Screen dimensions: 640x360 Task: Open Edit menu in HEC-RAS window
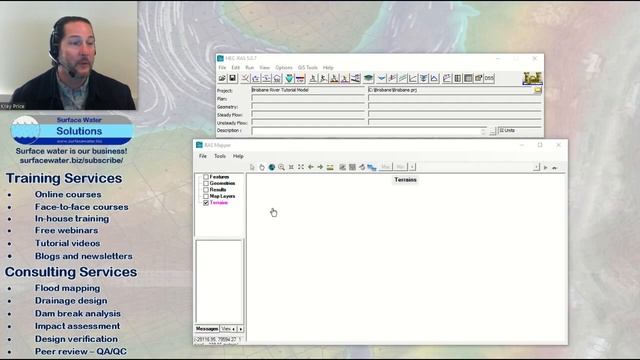click(236, 68)
